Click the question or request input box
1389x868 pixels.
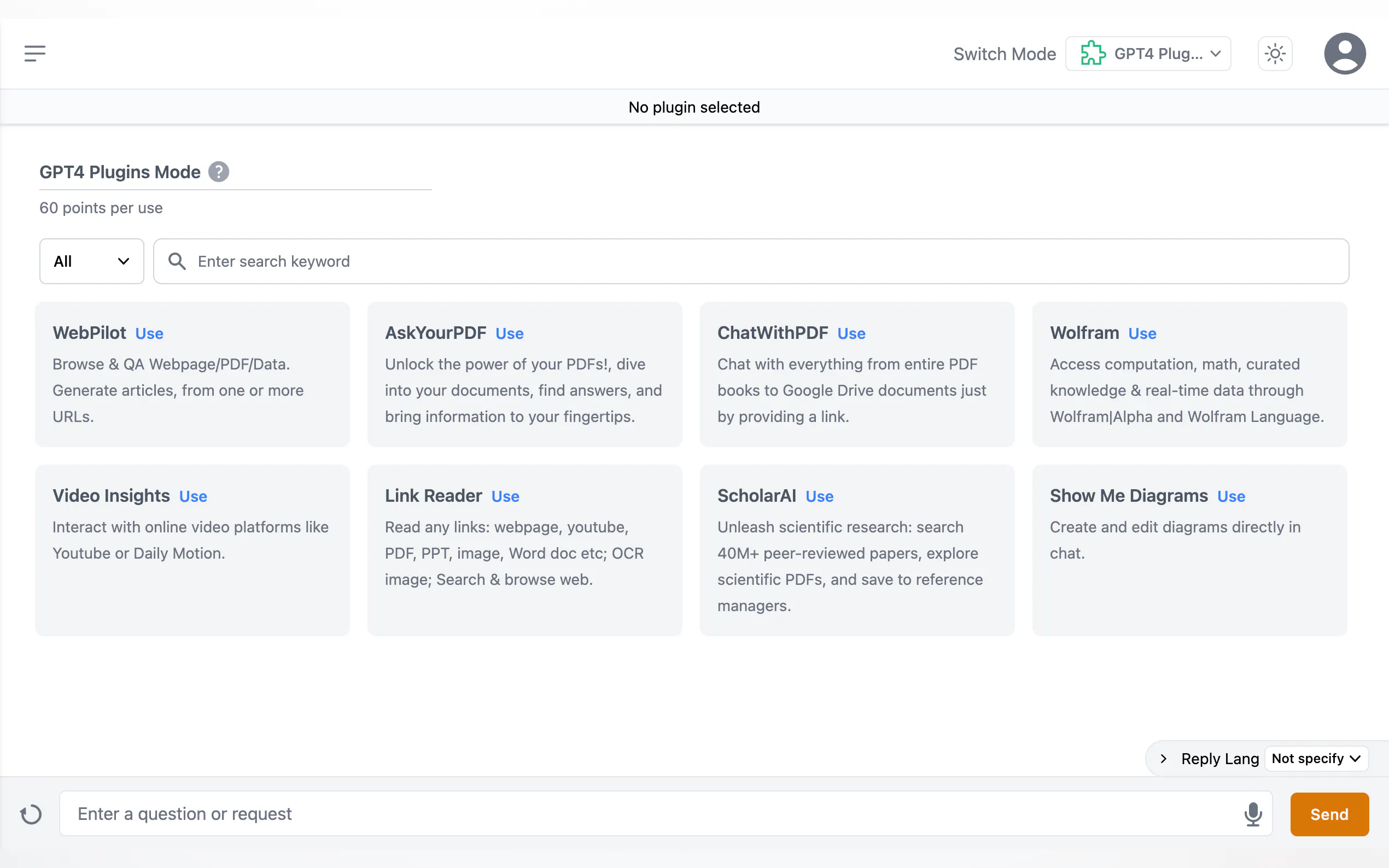(x=649, y=813)
